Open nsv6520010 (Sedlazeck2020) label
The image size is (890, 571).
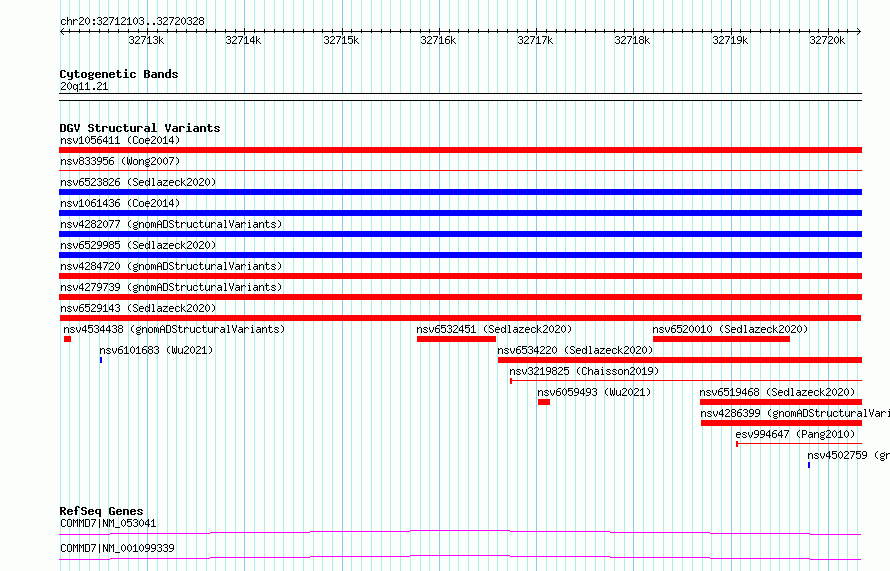[x=730, y=329]
